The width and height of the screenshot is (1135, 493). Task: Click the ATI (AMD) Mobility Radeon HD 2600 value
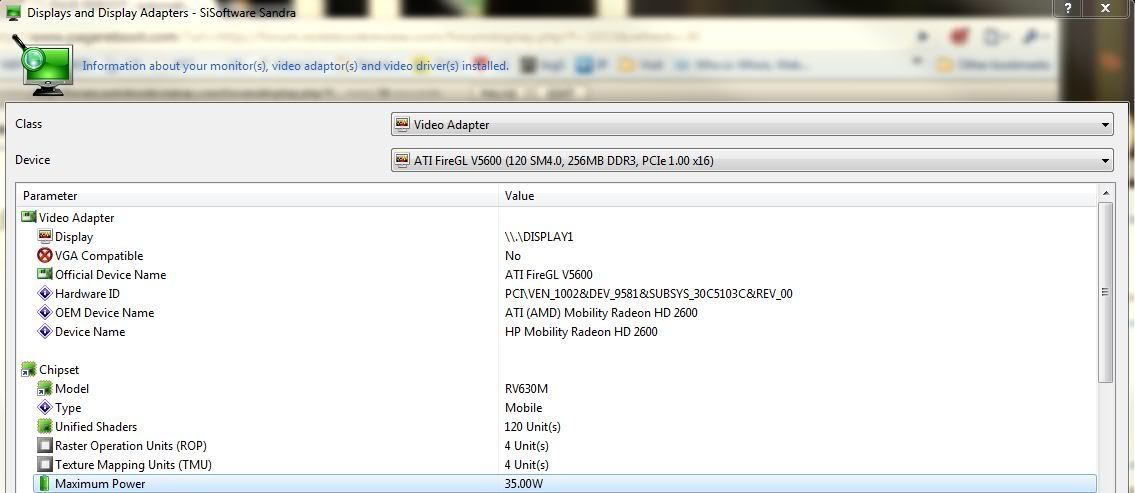coord(601,312)
